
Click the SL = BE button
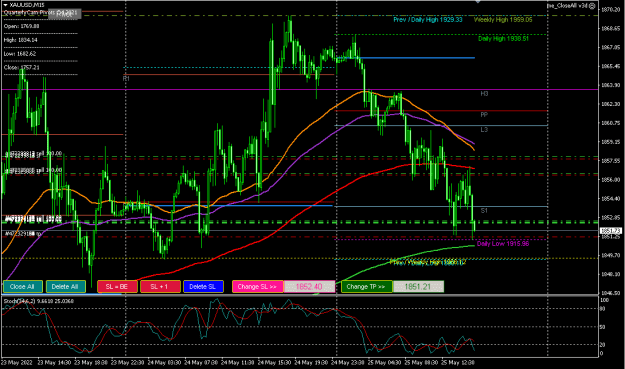[117, 287]
